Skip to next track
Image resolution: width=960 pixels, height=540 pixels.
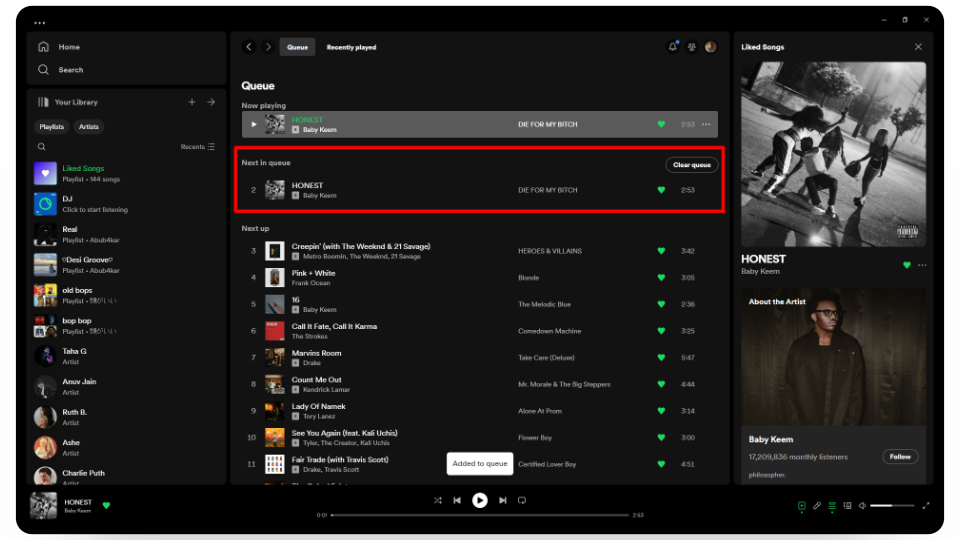click(x=503, y=500)
